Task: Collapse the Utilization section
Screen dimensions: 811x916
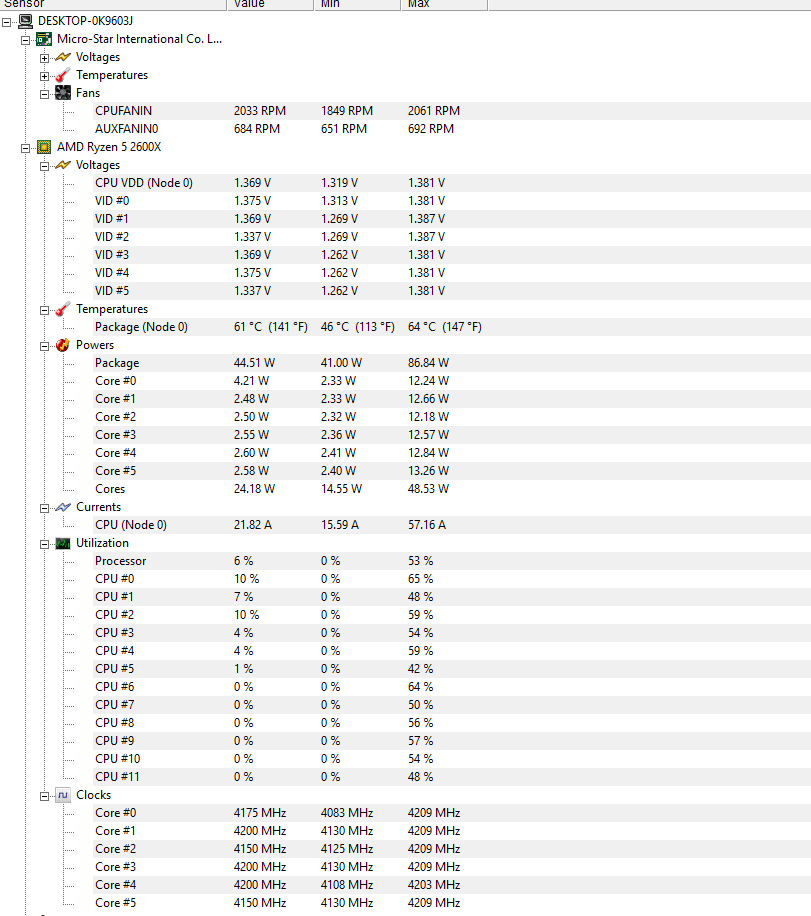Action: (44, 544)
